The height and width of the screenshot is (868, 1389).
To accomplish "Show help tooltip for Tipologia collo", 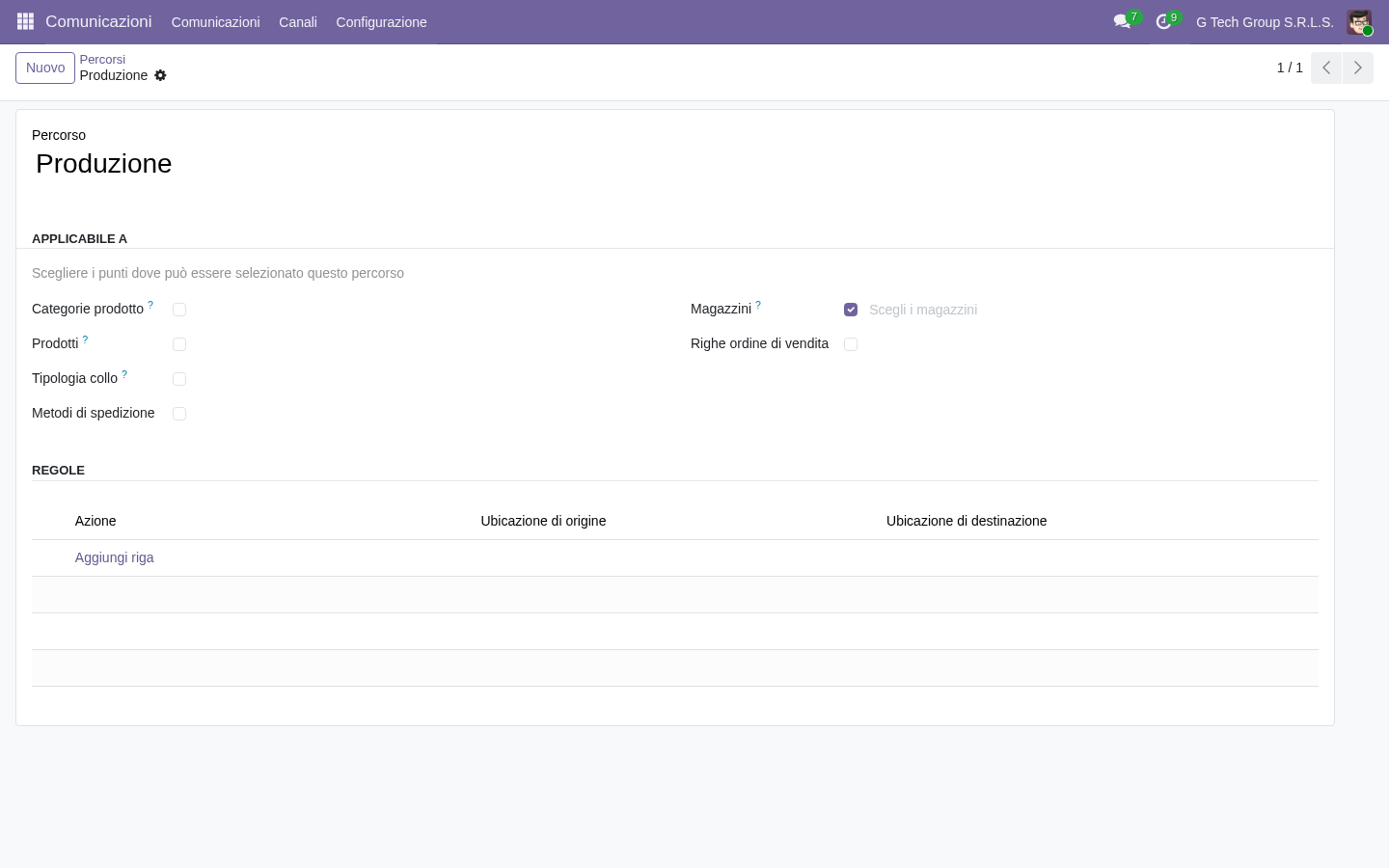I will tap(124, 374).
